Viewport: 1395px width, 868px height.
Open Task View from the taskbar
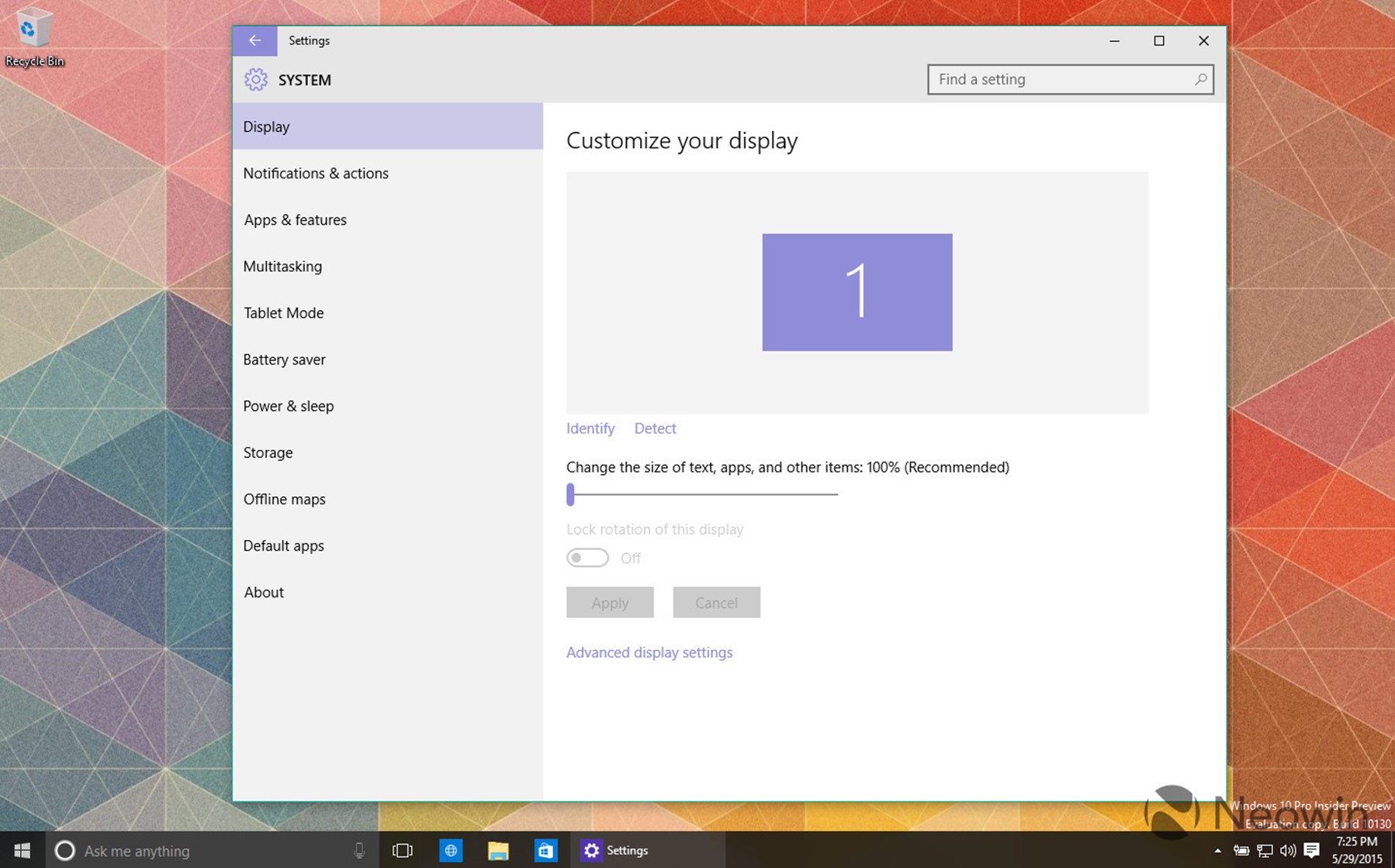coord(402,850)
